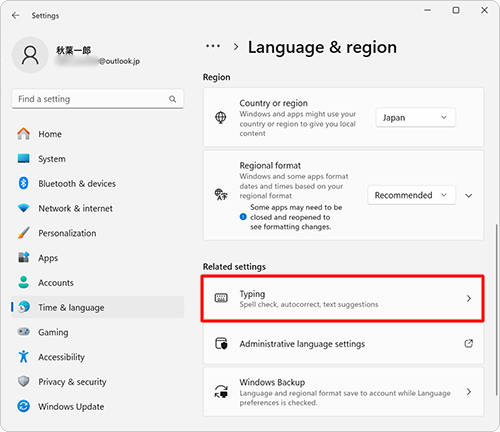Select System in the sidebar
Image resolution: width=500 pixels, height=432 pixels.
click(x=97, y=158)
